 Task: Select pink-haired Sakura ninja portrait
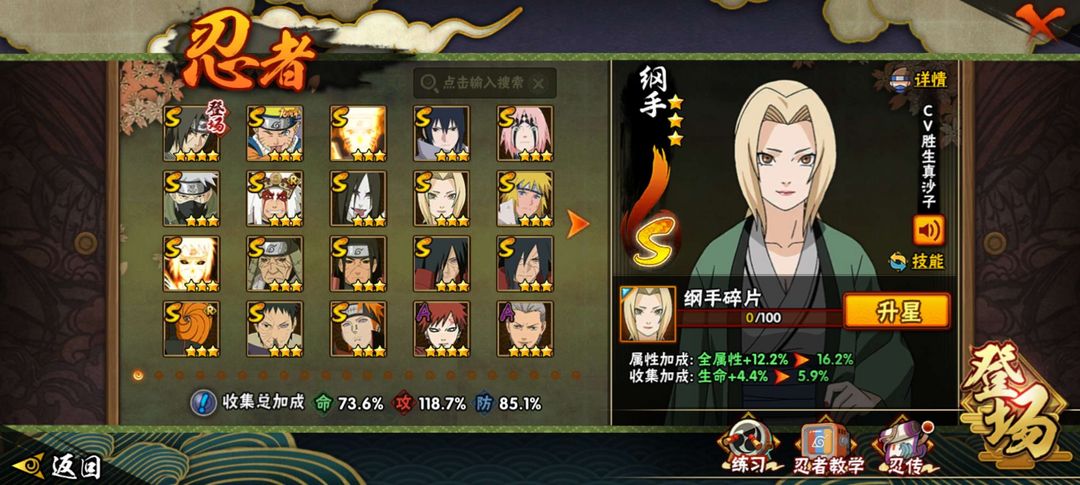click(x=525, y=133)
